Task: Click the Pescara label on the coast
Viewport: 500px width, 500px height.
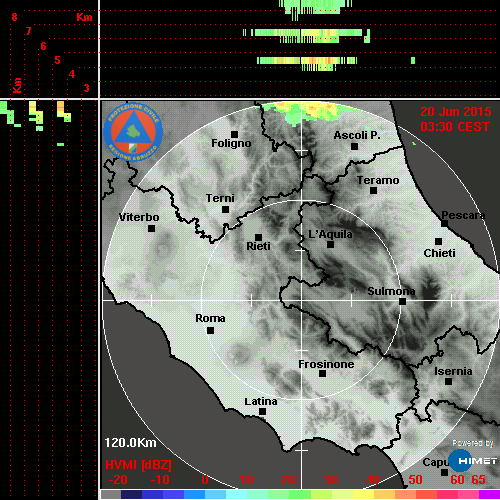Action: pyautogui.click(x=463, y=215)
